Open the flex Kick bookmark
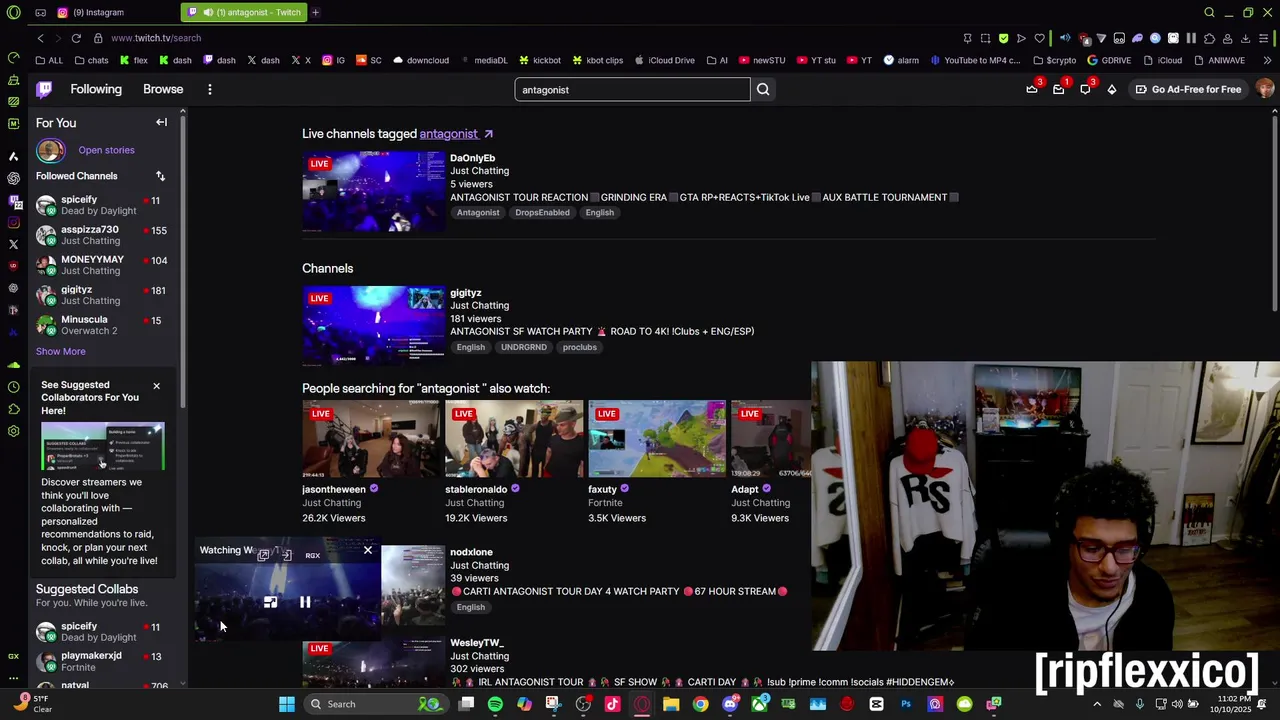1280x720 pixels. click(x=134, y=60)
